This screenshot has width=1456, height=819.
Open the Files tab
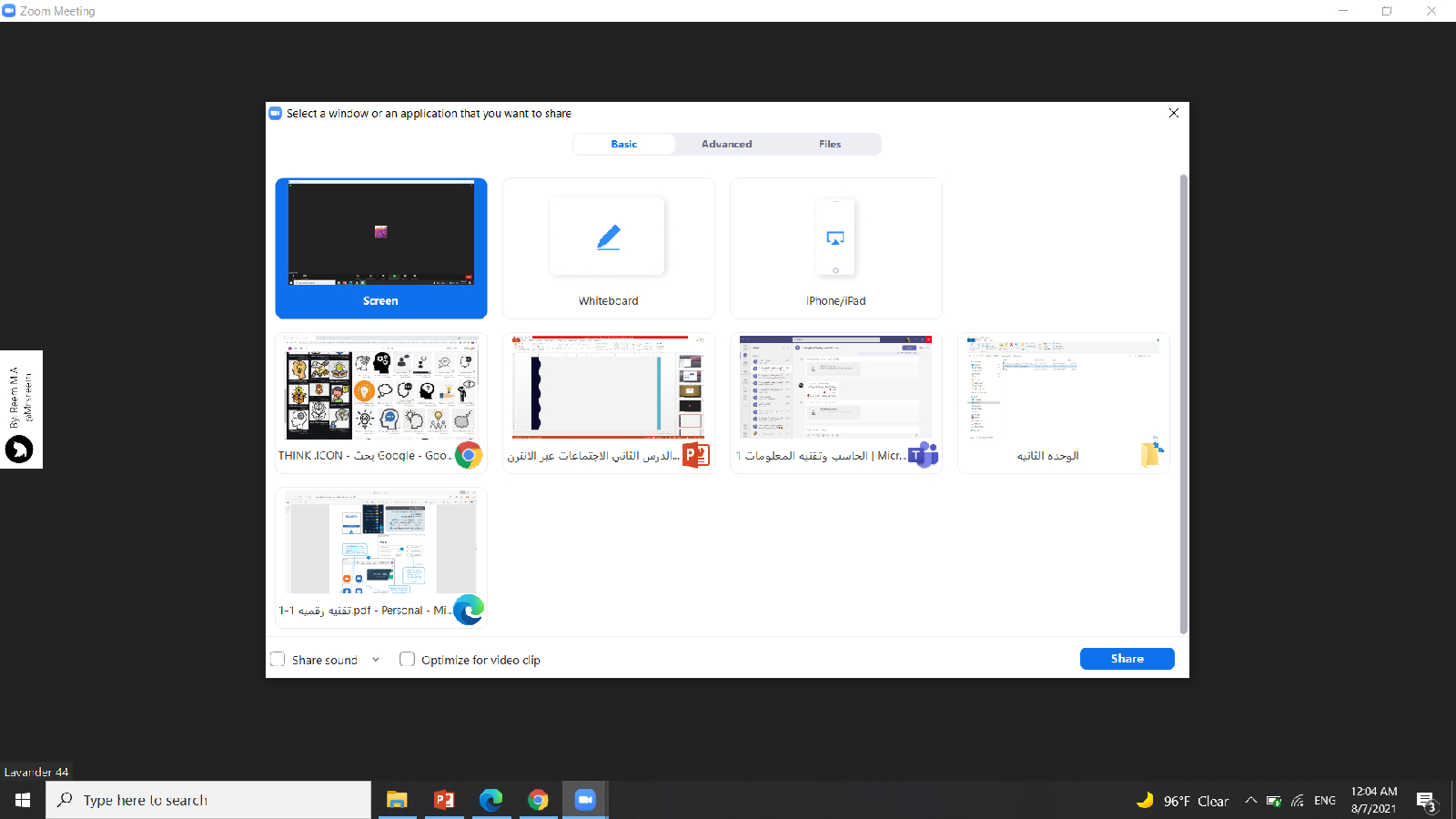[829, 144]
